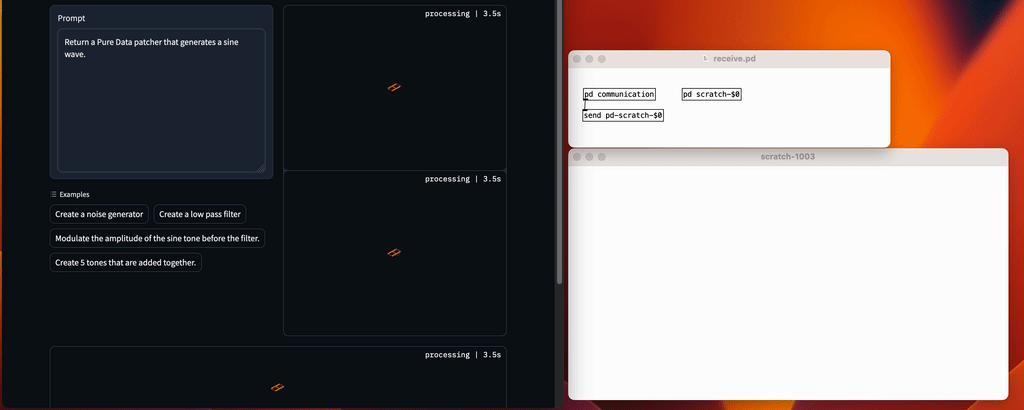
Task: Click the receive.pd window title text
Action: pos(735,59)
